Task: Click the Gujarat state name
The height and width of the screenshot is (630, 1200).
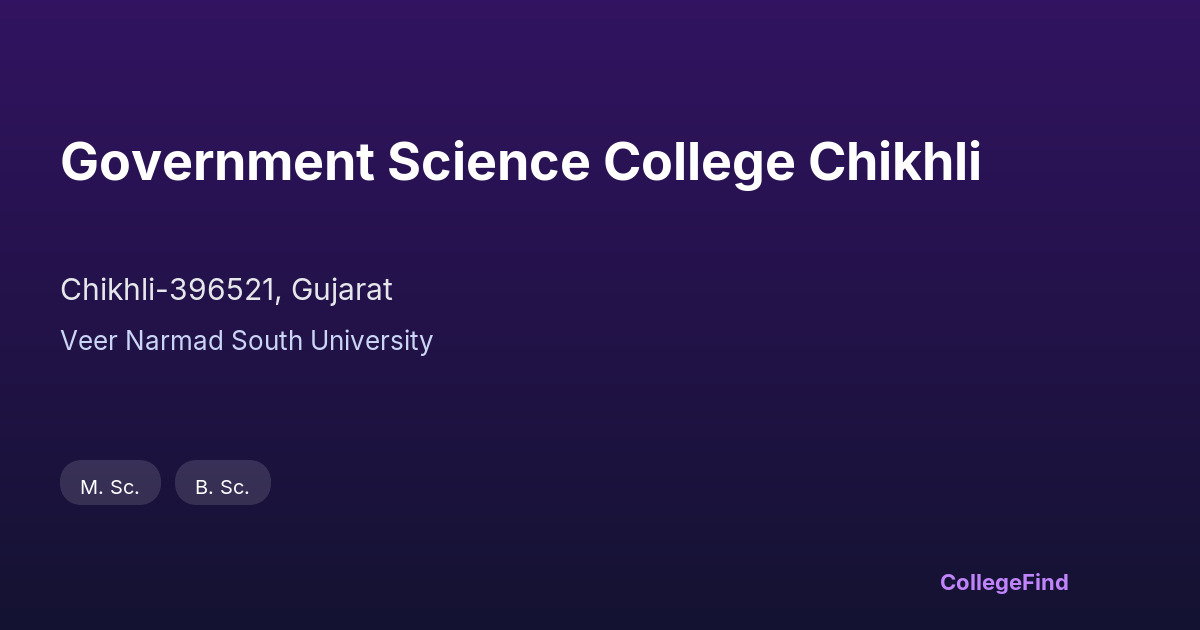Action: tap(342, 290)
